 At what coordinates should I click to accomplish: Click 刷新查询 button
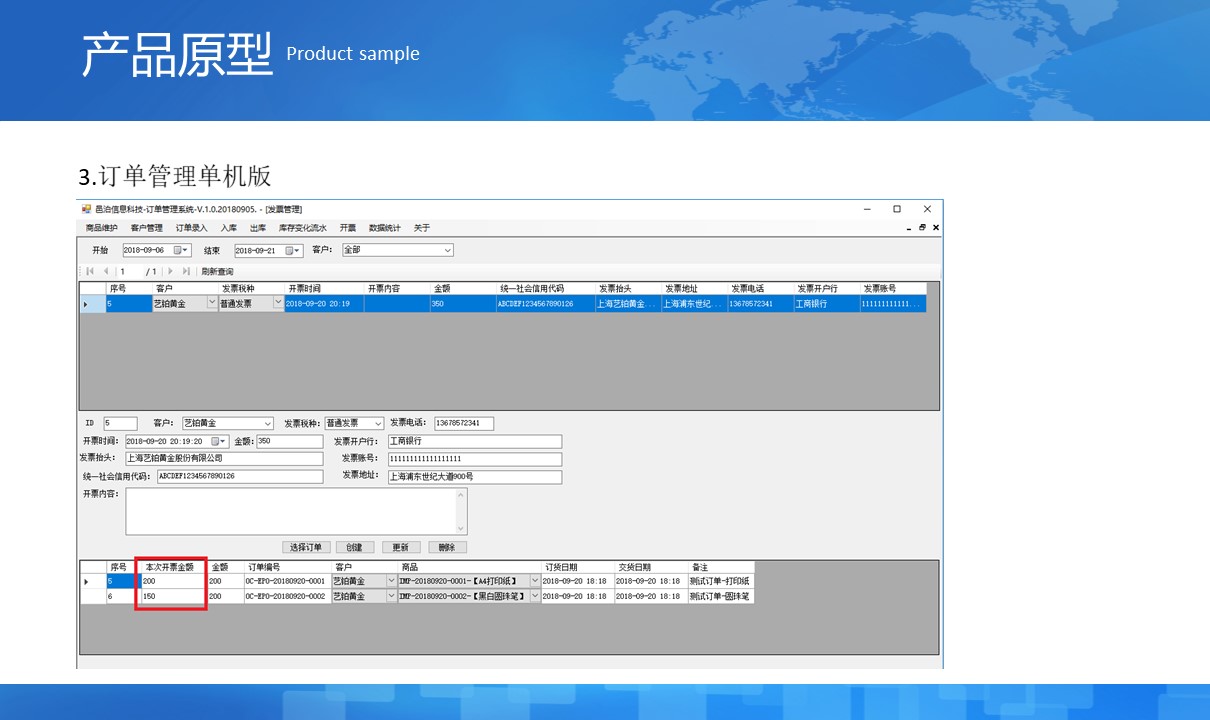coord(217,271)
